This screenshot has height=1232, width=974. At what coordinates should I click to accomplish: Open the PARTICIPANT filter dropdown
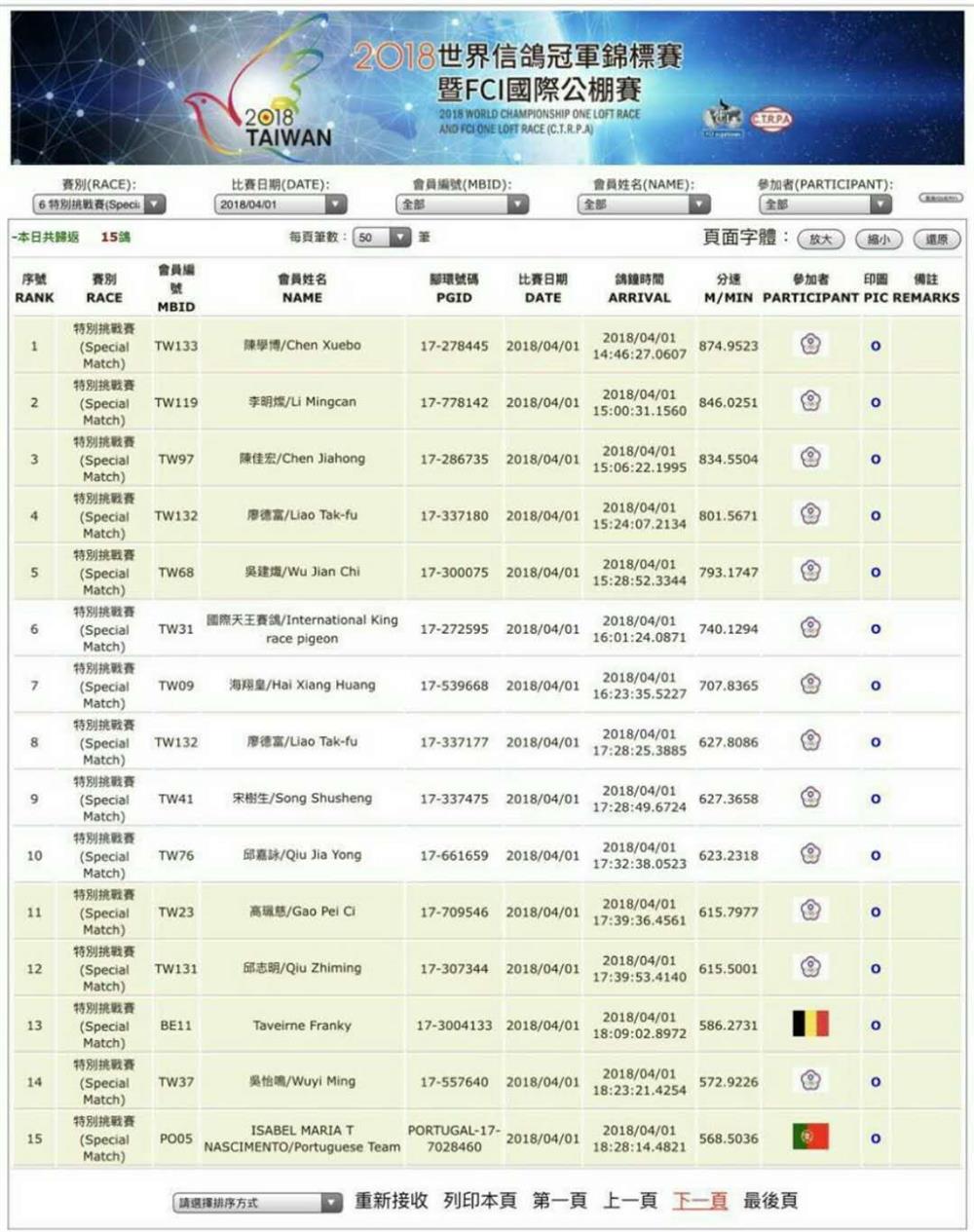pyautogui.click(x=825, y=205)
